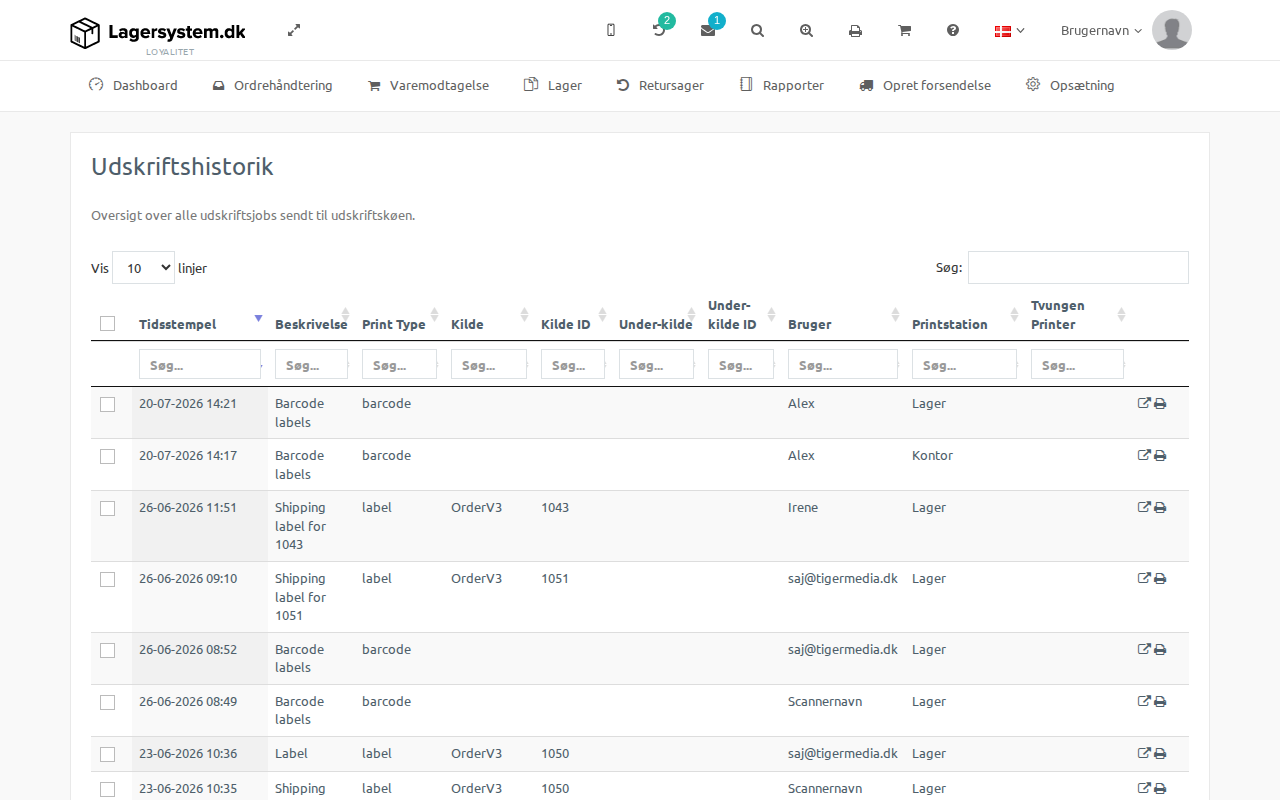Toggle the select-all checkbox in table header
The image size is (1280, 800).
pyautogui.click(x=108, y=323)
